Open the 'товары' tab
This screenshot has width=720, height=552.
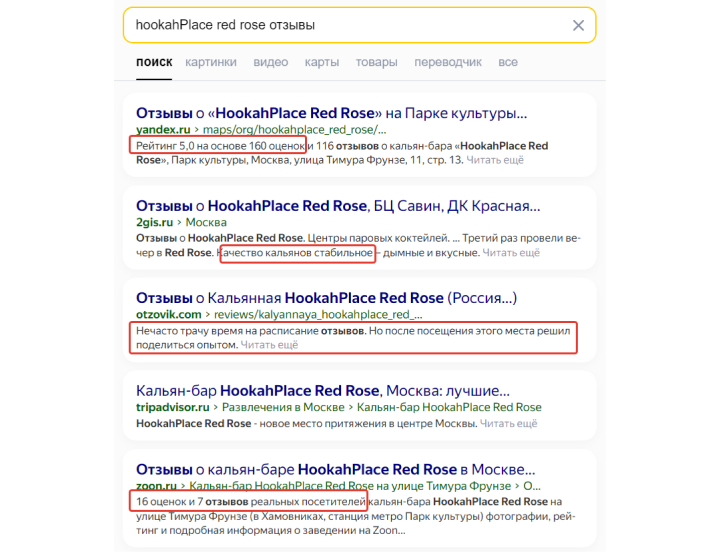pos(377,62)
